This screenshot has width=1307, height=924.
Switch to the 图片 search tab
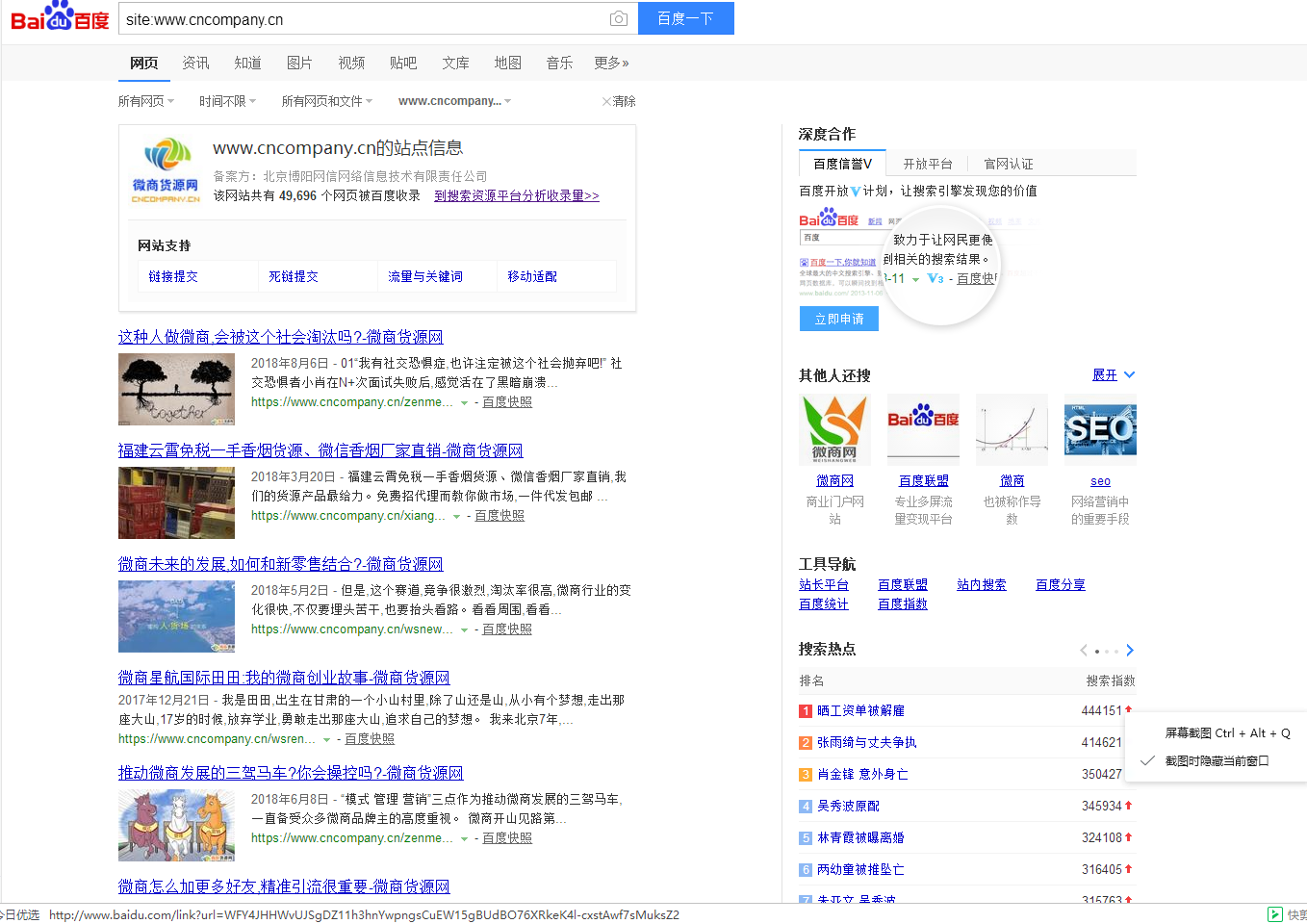click(x=299, y=63)
